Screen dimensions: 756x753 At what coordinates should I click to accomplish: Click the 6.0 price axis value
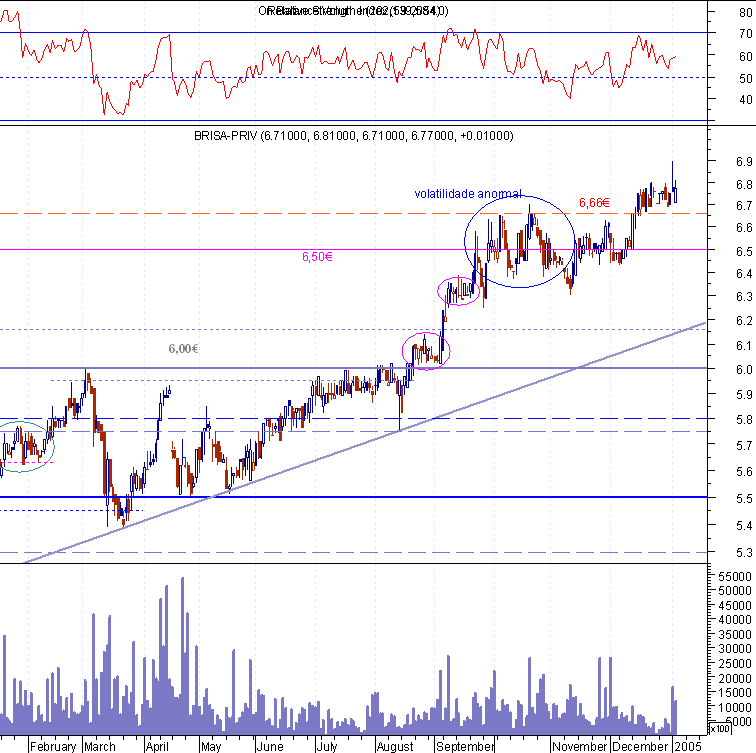[x=744, y=369]
